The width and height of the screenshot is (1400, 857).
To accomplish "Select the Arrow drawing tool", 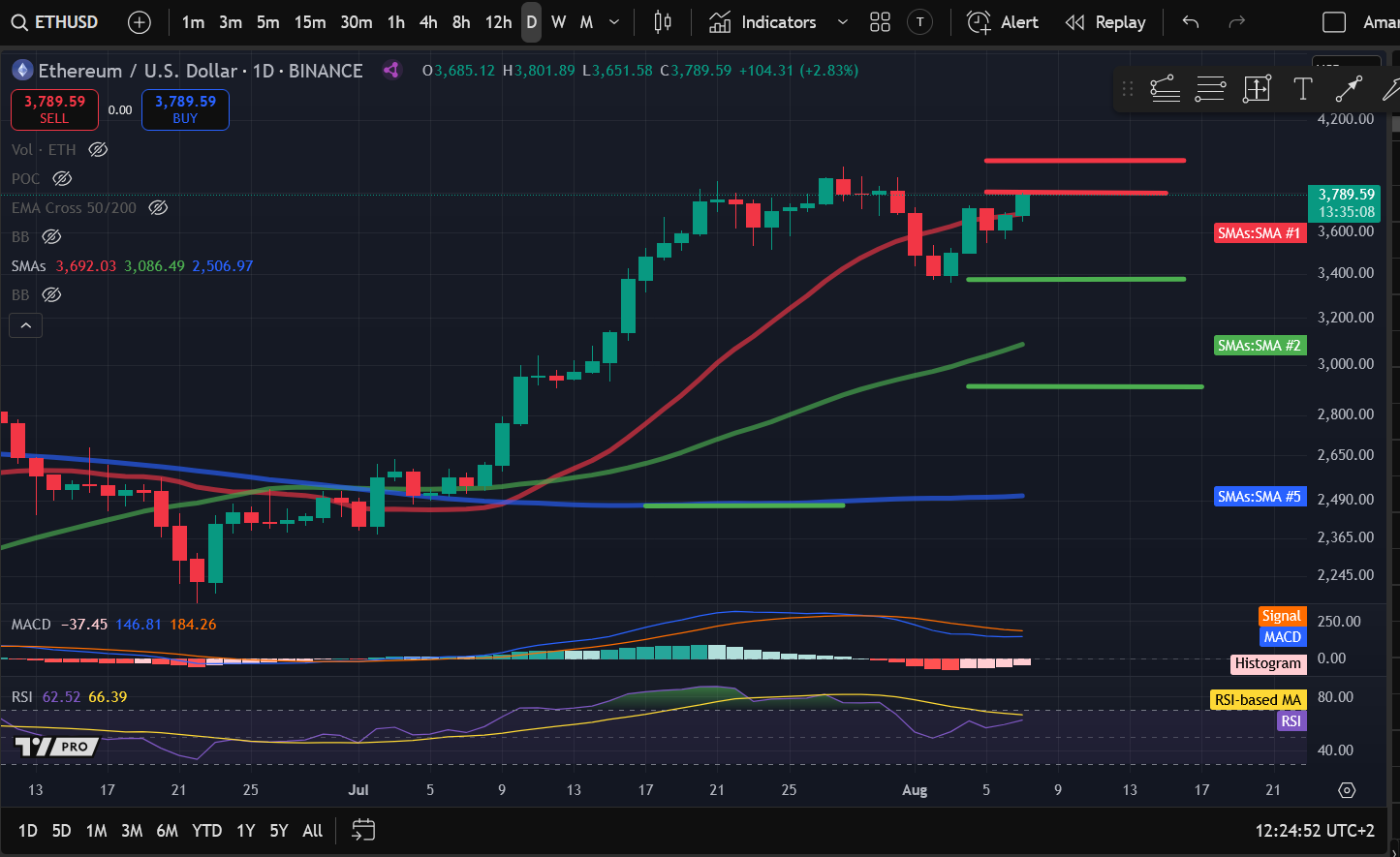I will [x=1349, y=89].
